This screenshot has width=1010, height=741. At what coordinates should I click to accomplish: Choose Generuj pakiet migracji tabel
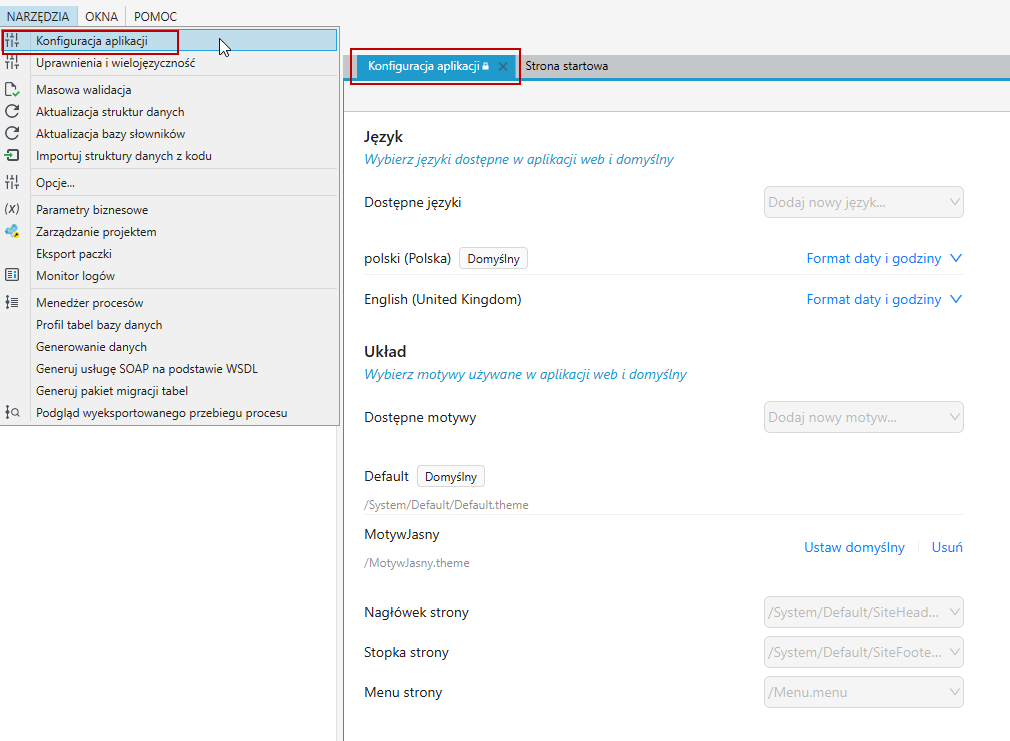click(112, 390)
